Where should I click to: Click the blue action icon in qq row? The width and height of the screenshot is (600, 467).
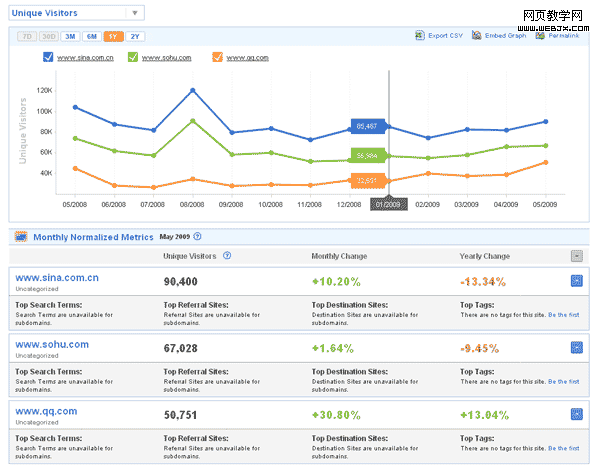click(576, 413)
